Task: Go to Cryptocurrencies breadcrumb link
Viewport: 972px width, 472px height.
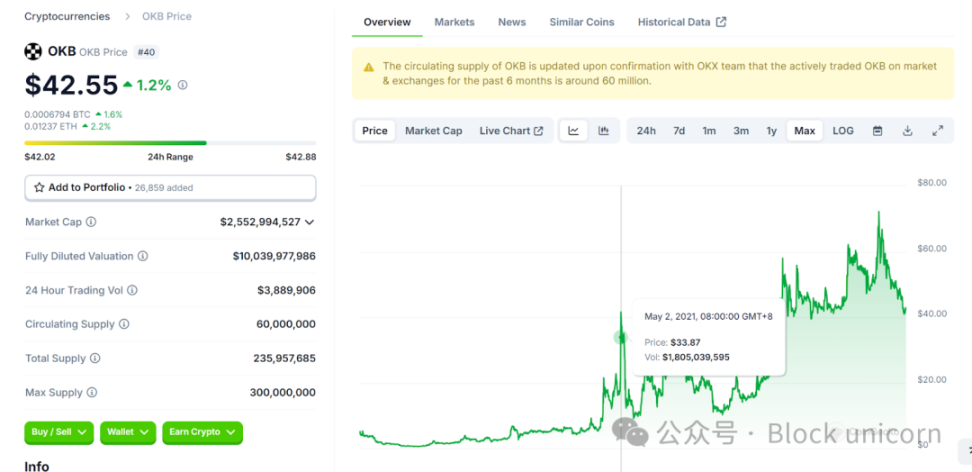Action: coord(67,16)
